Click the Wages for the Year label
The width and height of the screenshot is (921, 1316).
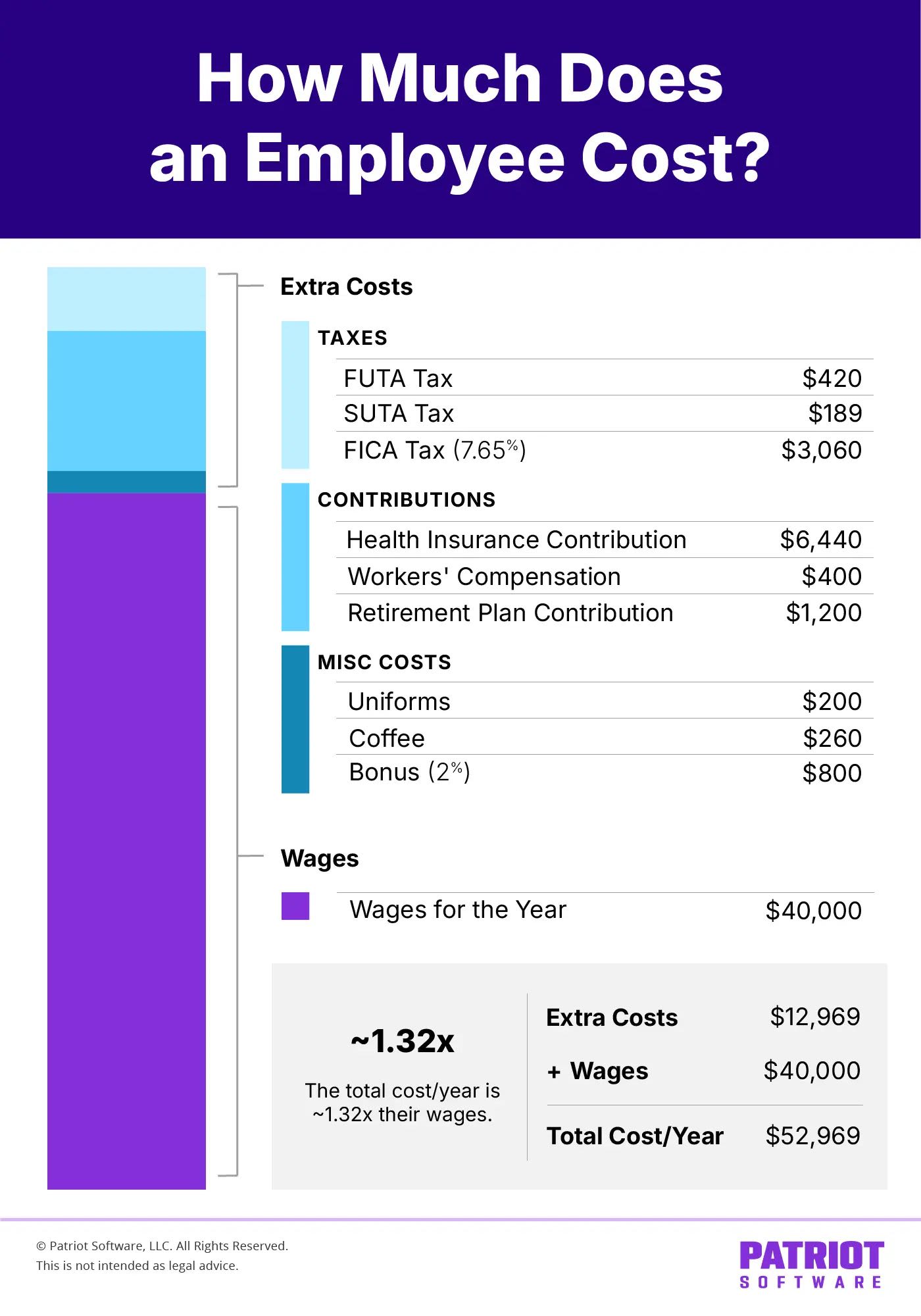point(458,910)
